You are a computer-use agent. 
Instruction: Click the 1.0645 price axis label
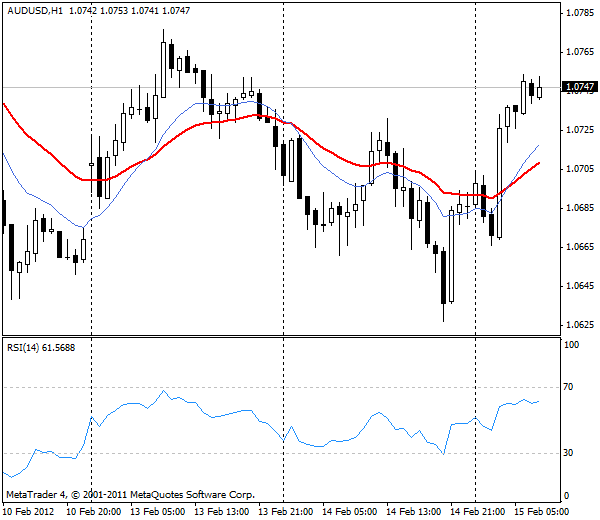pyautogui.click(x=580, y=286)
